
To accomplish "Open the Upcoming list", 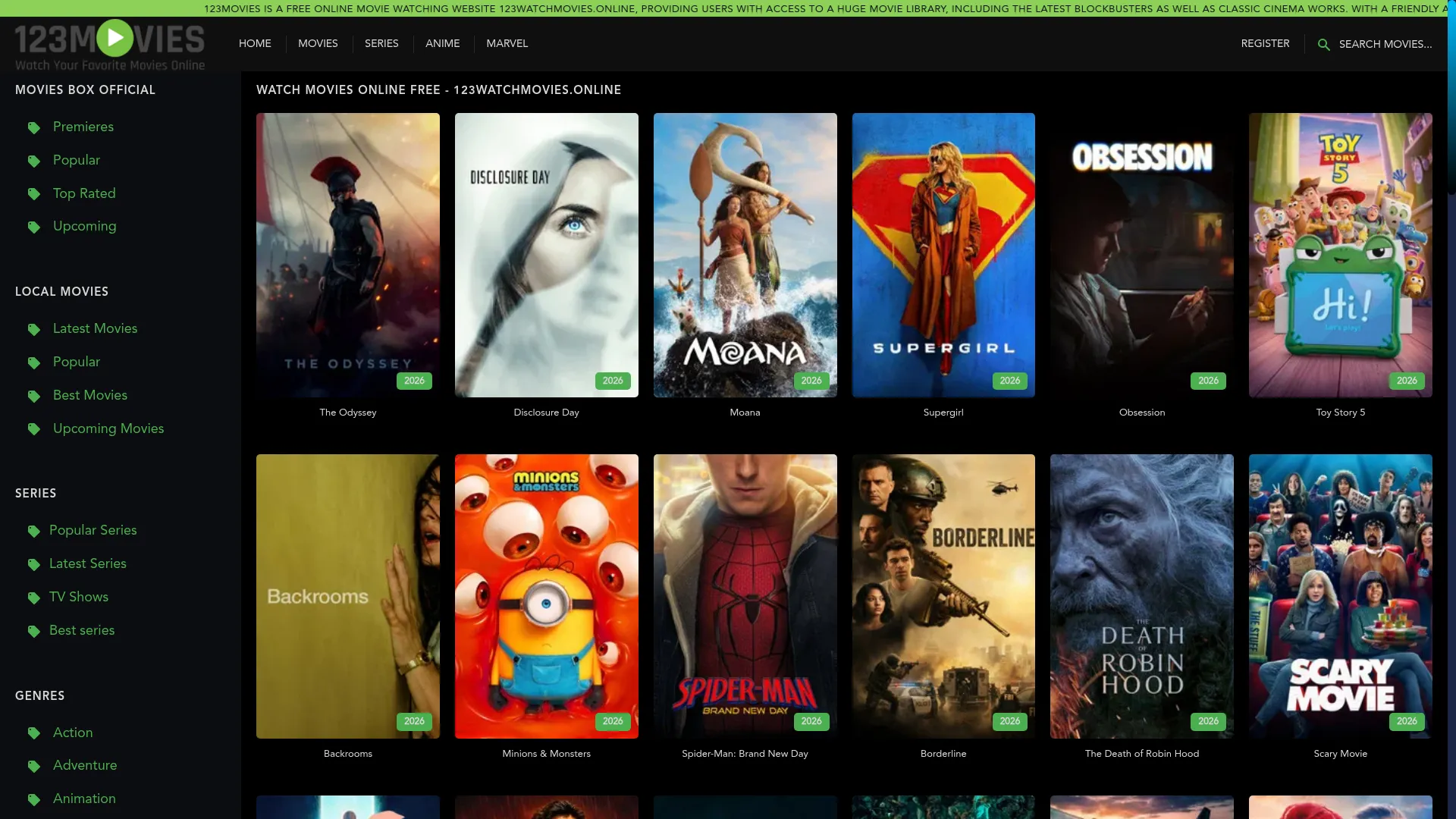I will [x=85, y=226].
